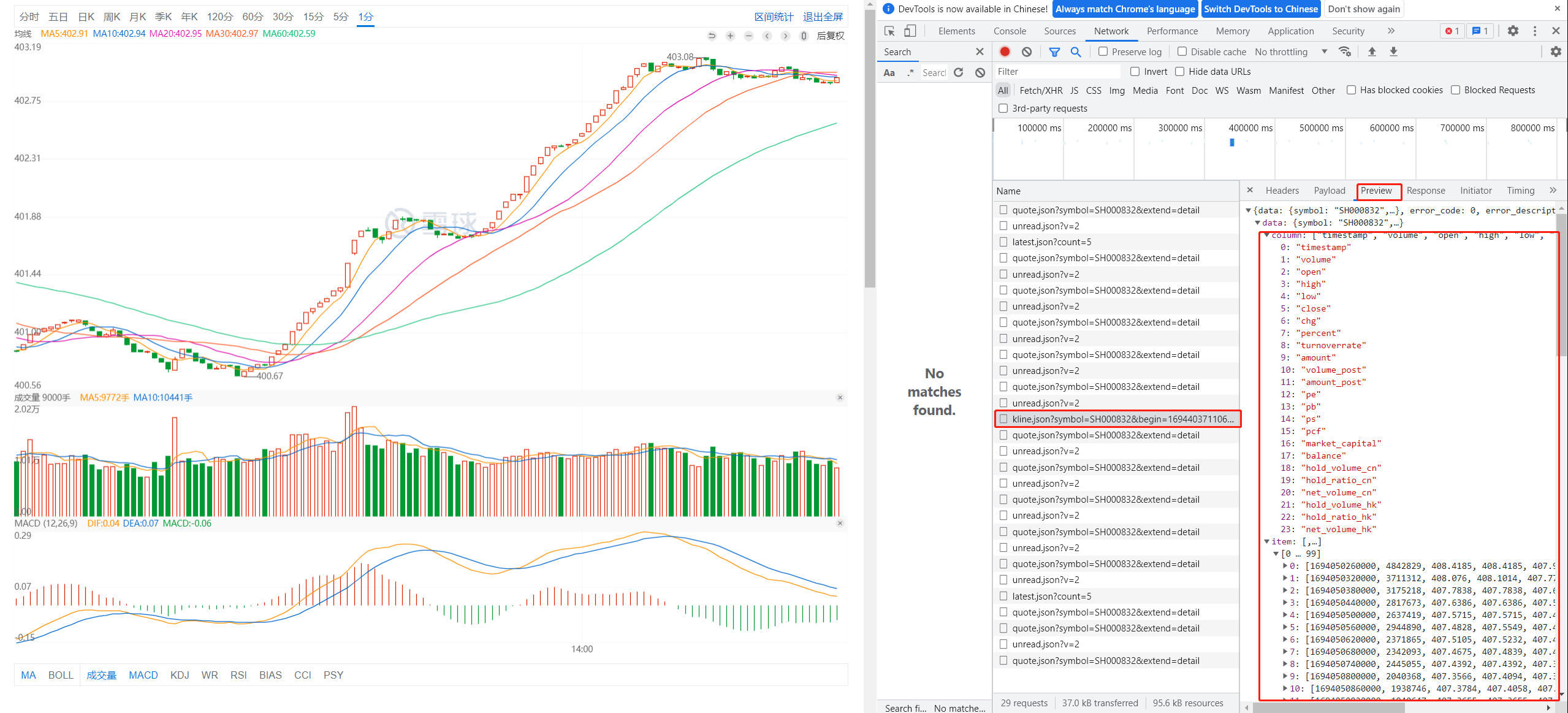Click the red error count badge
Screen dimensions: 1568x713
coord(1452,31)
